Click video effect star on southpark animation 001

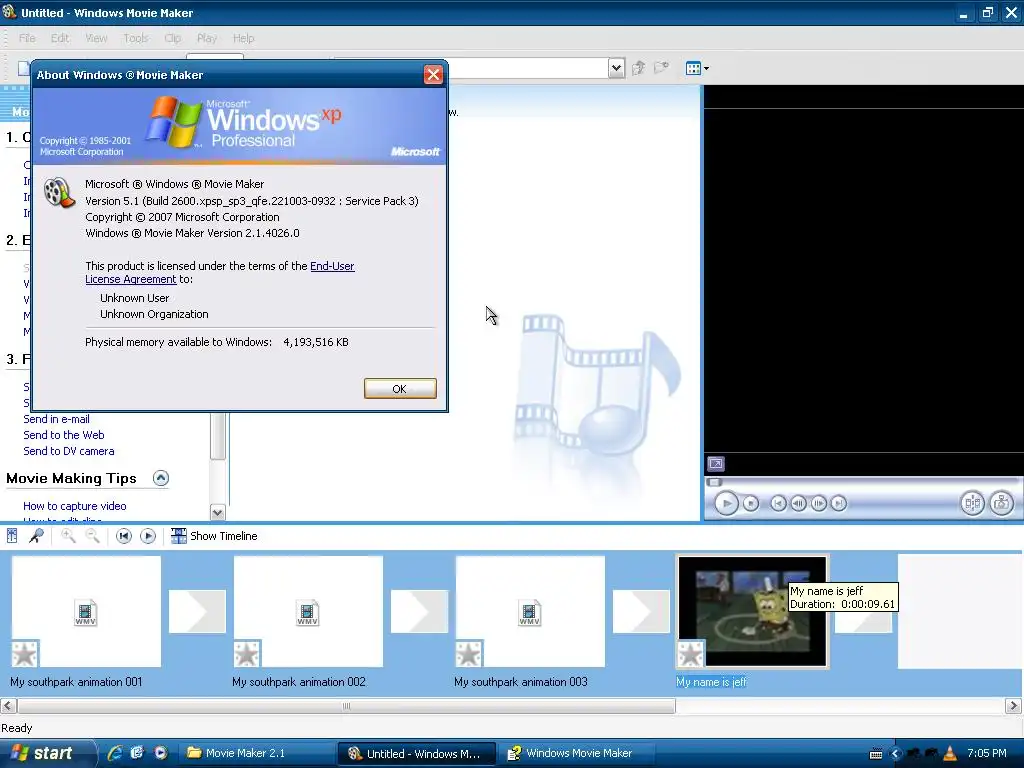coord(25,654)
